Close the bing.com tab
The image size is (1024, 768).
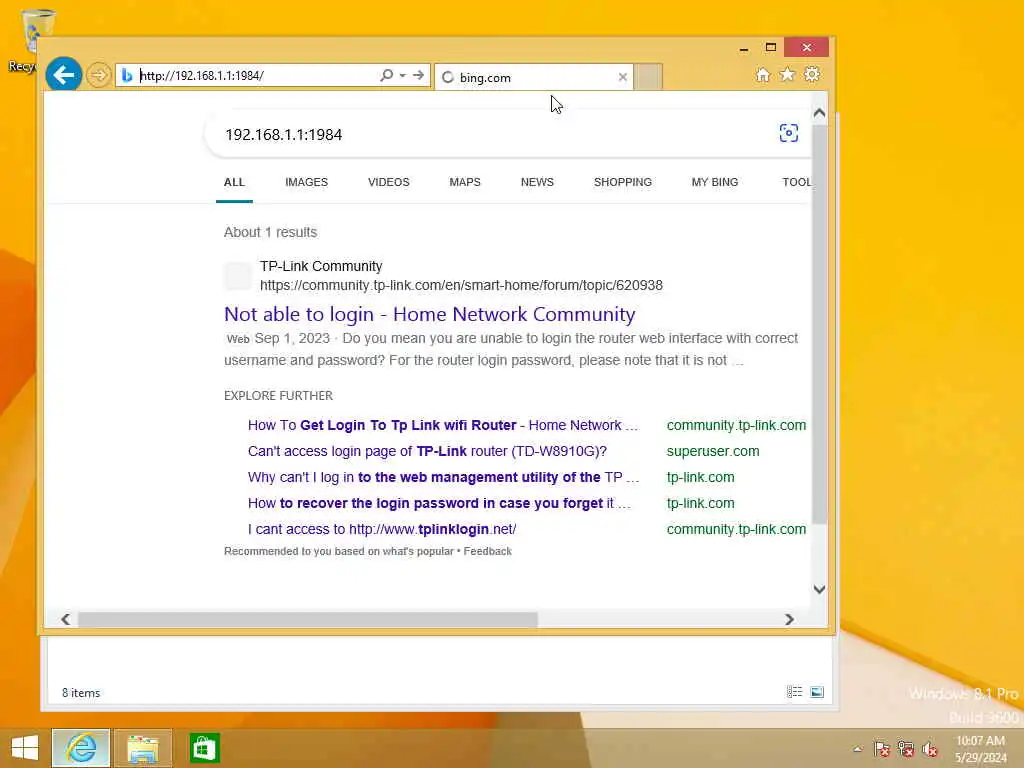[x=622, y=77]
